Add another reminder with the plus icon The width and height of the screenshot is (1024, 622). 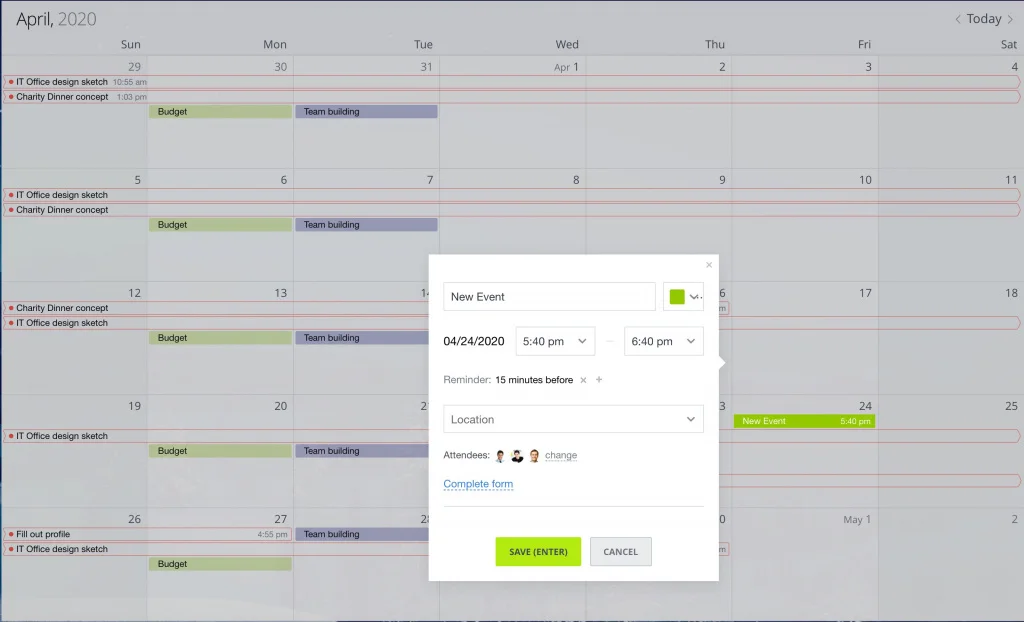(x=599, y=380)
